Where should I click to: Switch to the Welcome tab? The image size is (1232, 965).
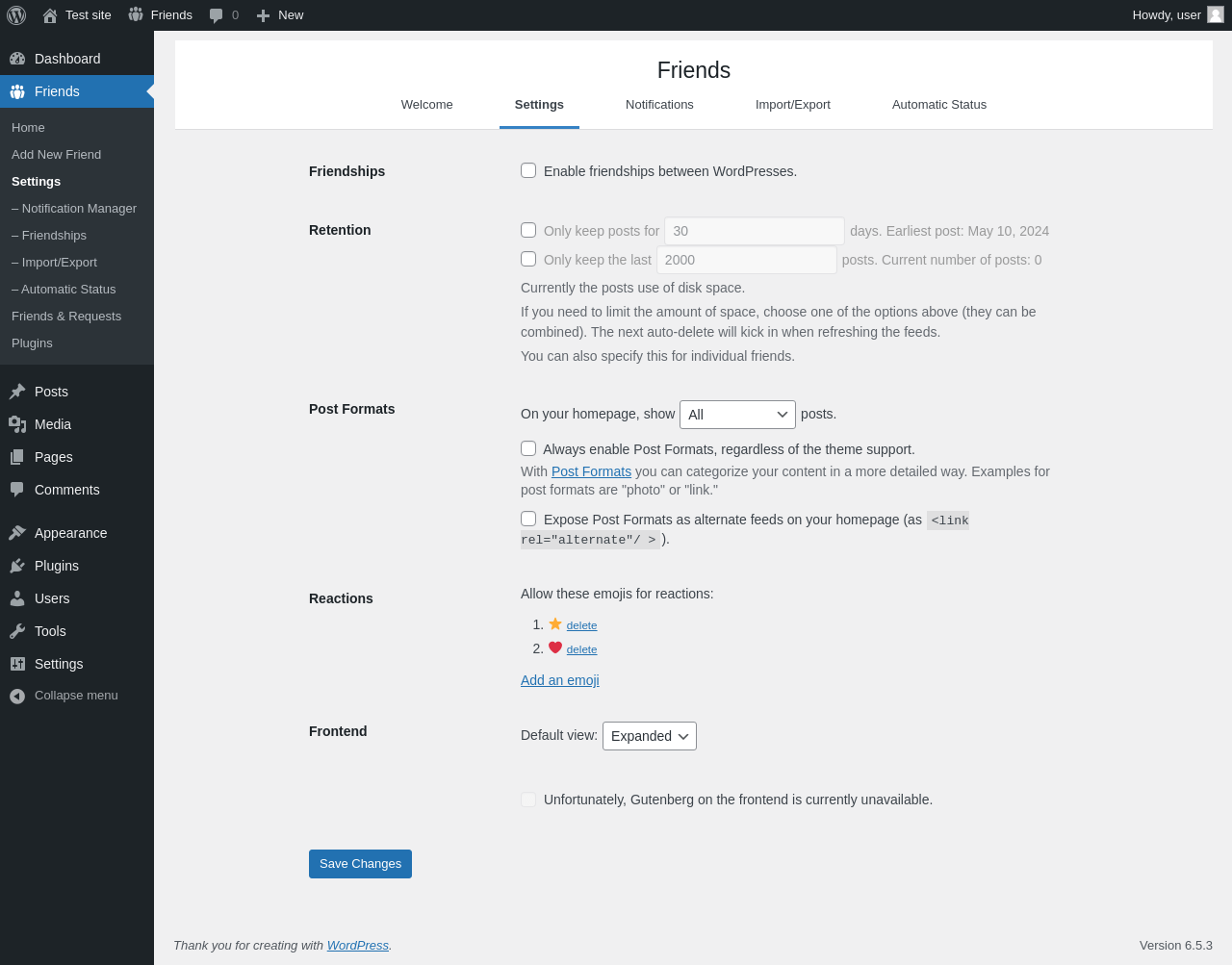click(x=426, y=105)
